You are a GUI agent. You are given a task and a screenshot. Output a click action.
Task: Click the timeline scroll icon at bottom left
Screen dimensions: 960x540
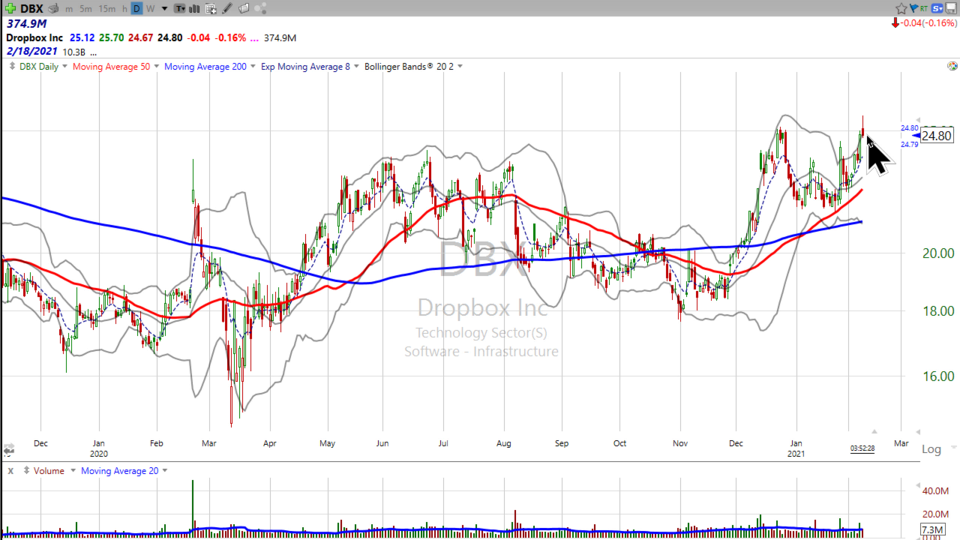pos(9,450)
